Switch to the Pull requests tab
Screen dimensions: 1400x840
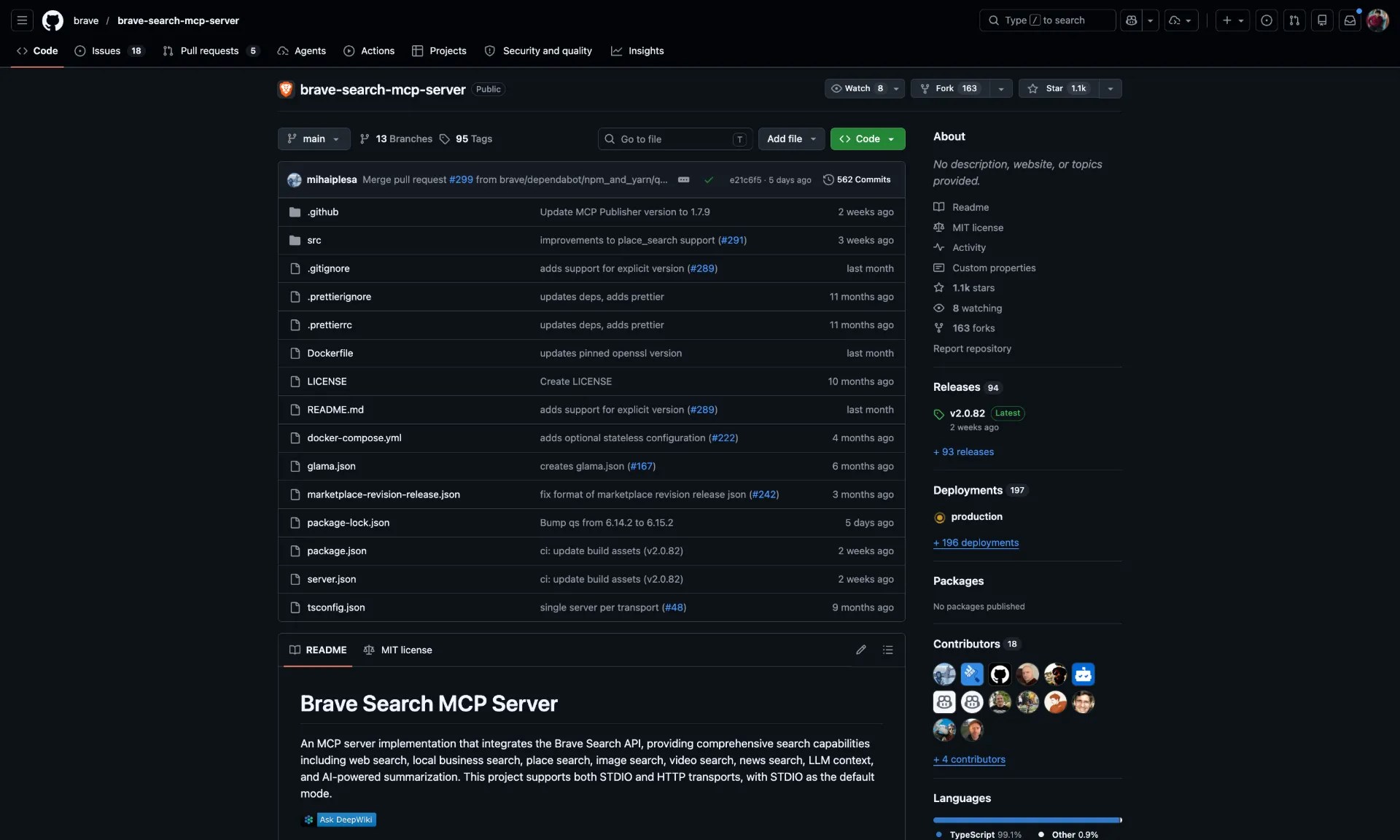(210, 51)
